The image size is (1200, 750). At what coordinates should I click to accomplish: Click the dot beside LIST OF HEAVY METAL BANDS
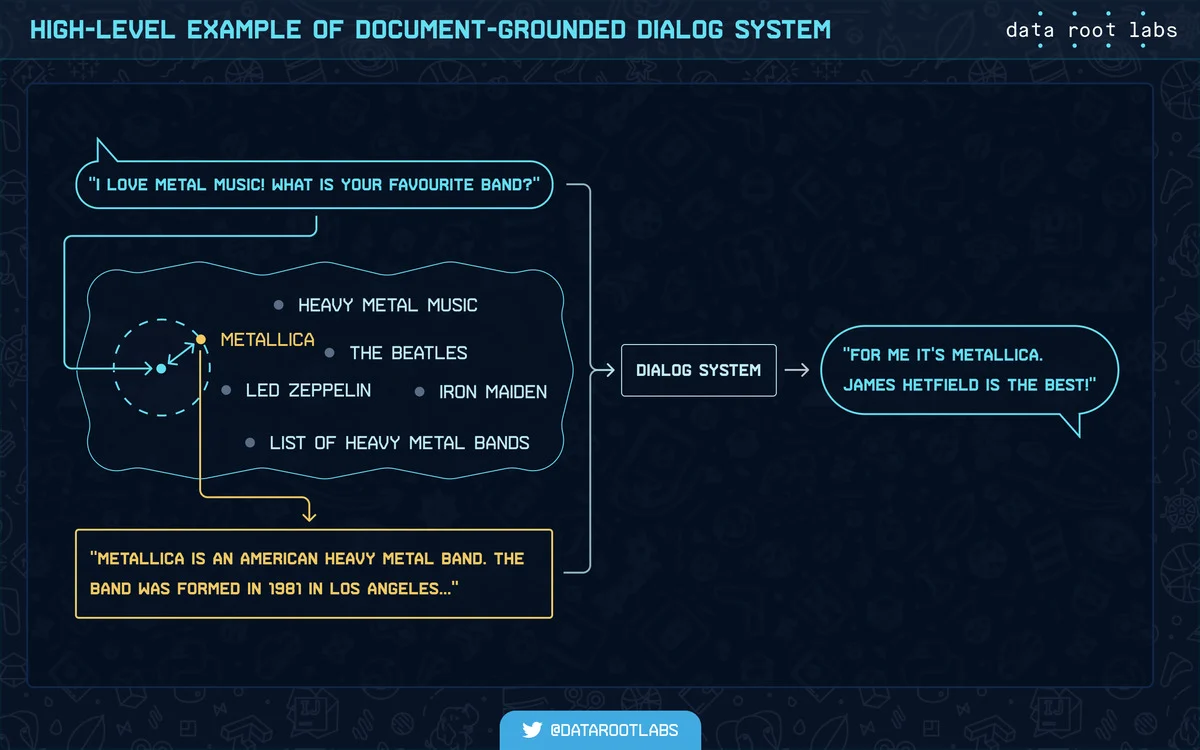pos(250,442)
